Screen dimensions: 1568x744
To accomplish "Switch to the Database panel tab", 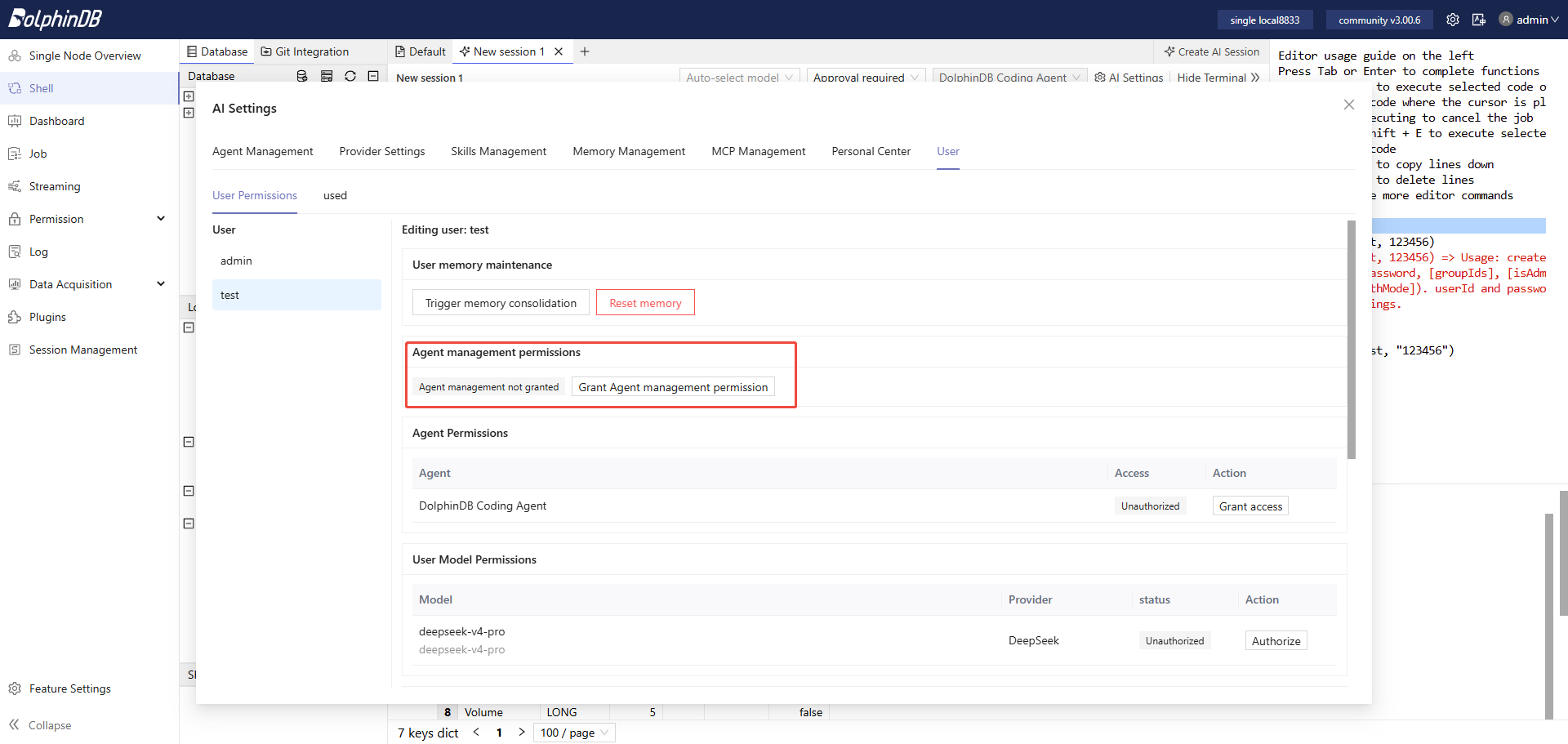I will [x=217, y=51].
